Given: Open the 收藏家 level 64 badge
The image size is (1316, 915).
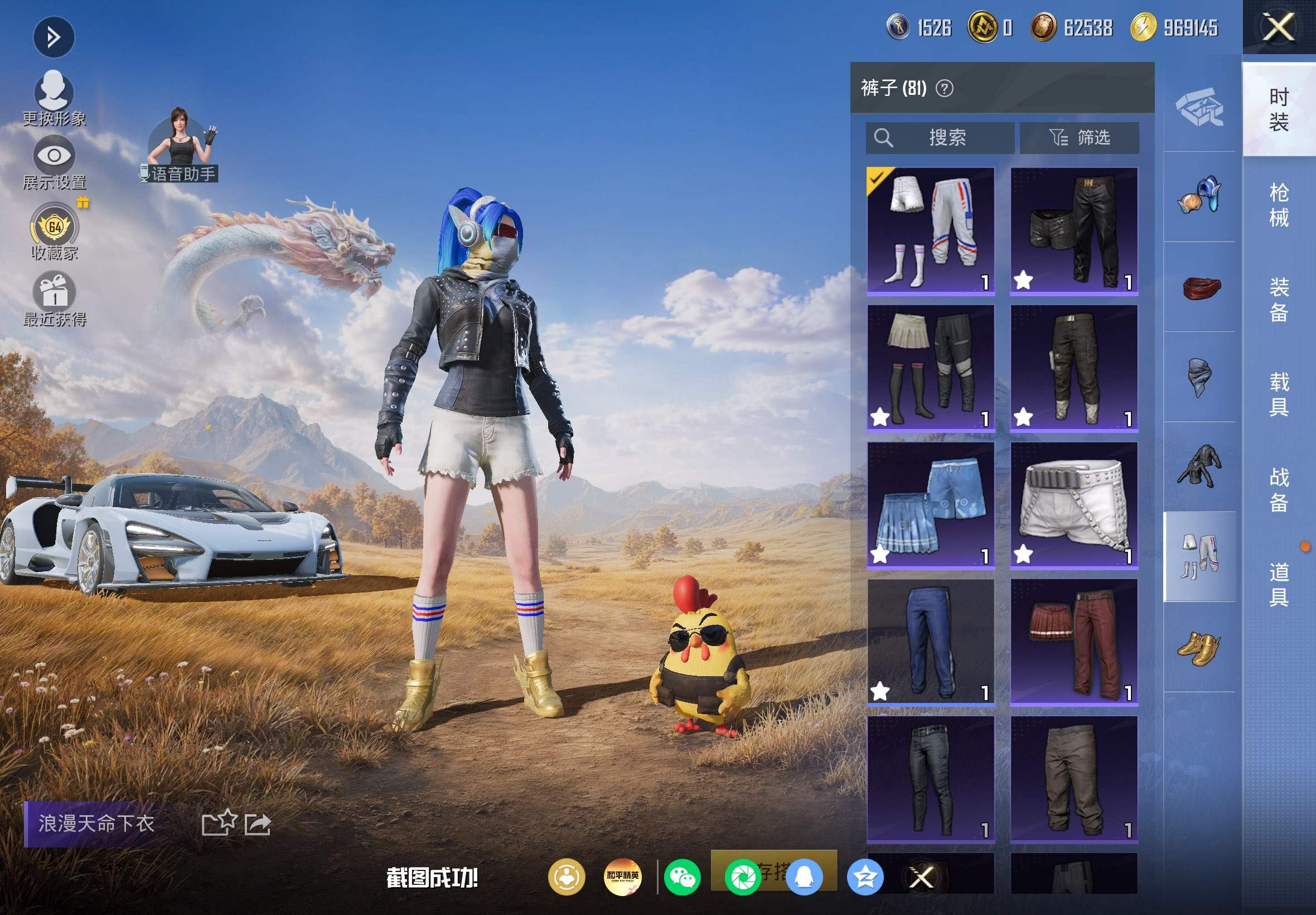Looking at the screenshot, I should [55, 232].
